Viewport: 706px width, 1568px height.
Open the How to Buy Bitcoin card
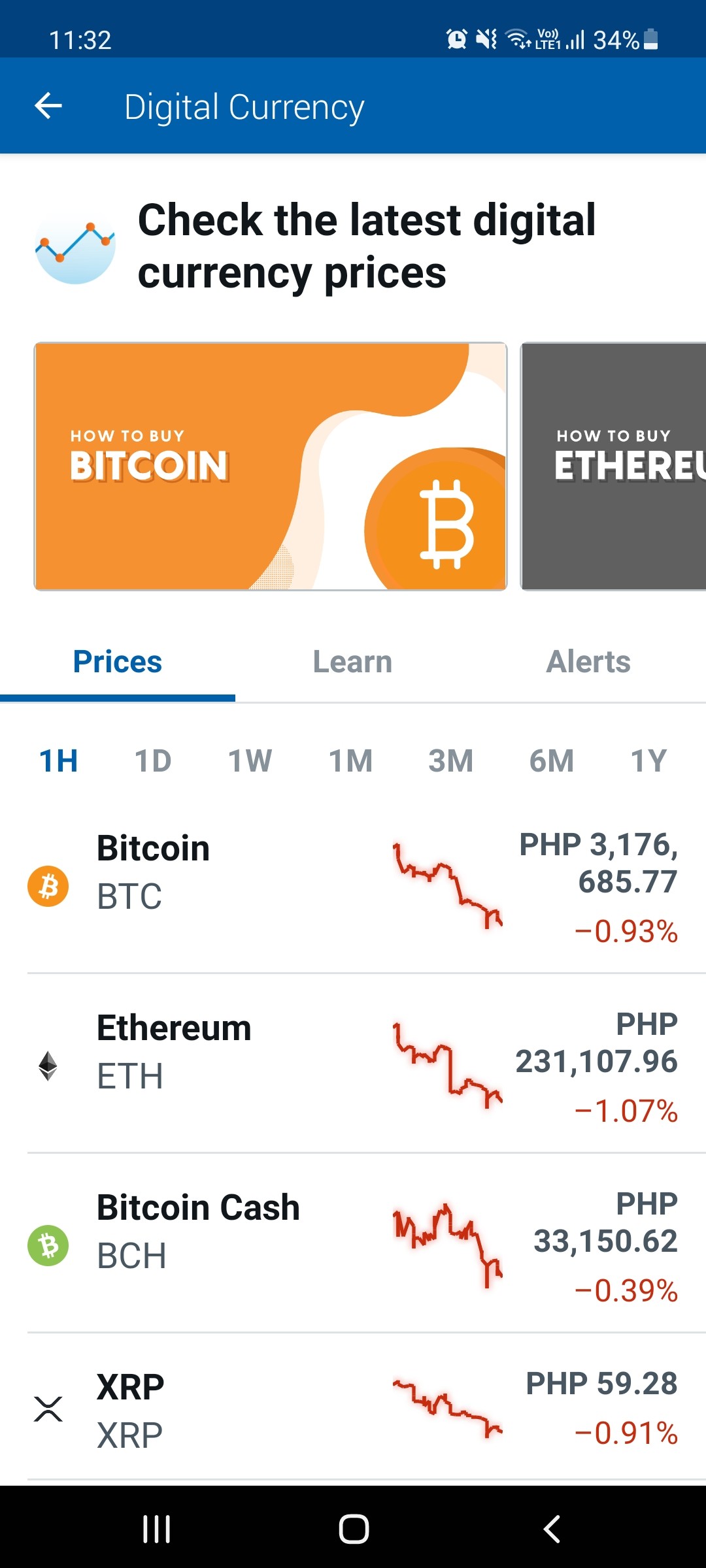[271, 466]
